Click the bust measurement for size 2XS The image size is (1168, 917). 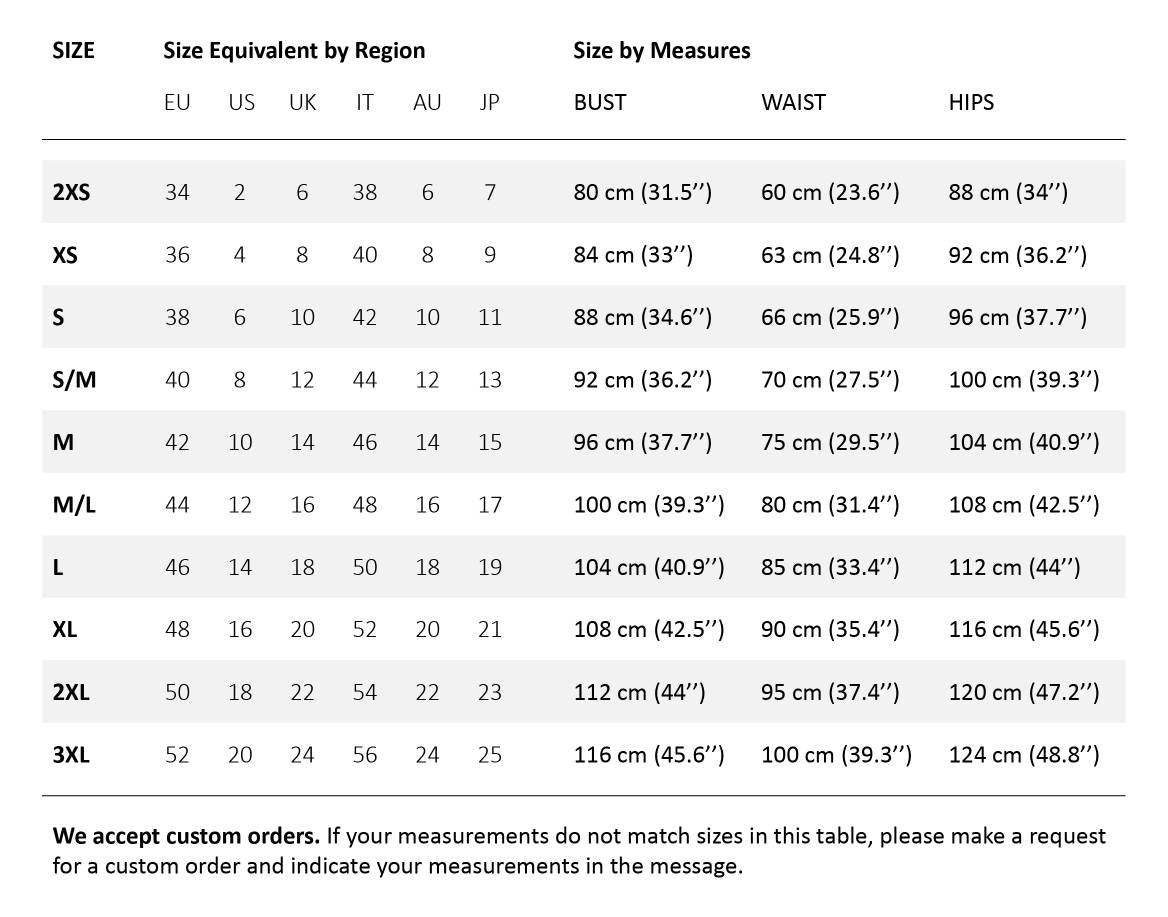click(x=642, y=192)
